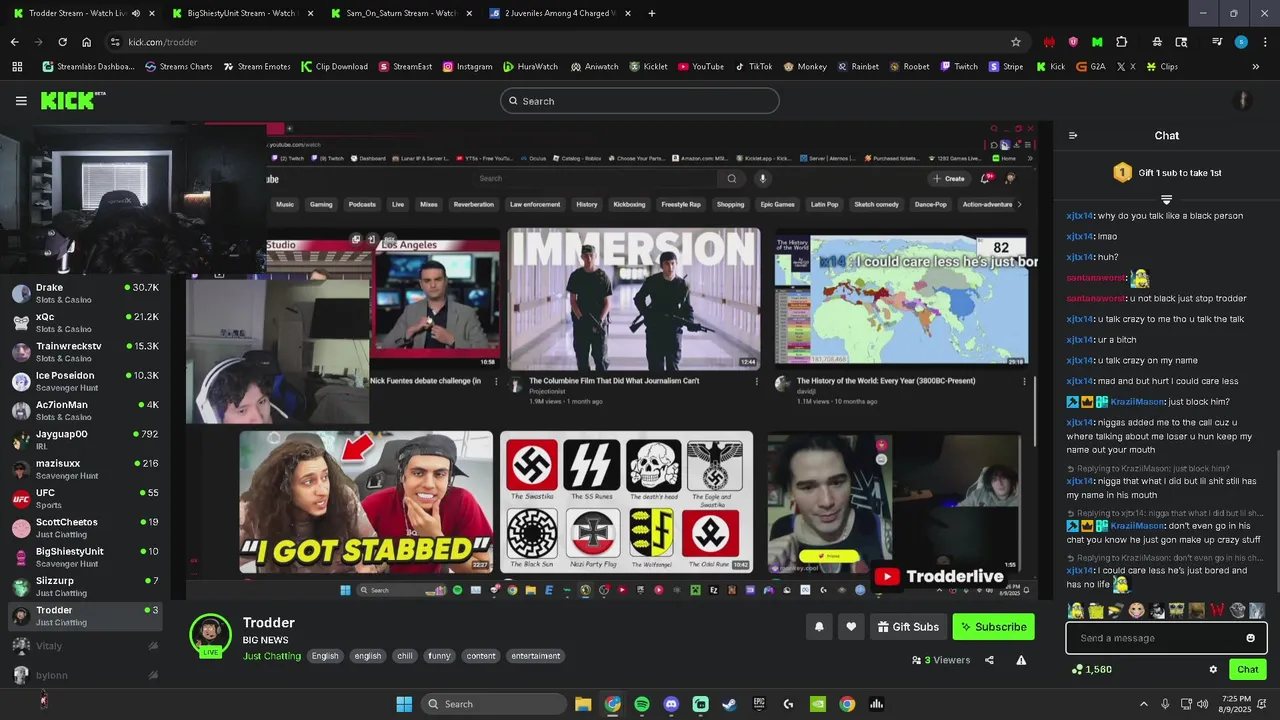Viewport: 1280px width, 720px height.
Task: Open the Chrome apps grid icon
Action: pyautogui.click(x=17, y=67)
